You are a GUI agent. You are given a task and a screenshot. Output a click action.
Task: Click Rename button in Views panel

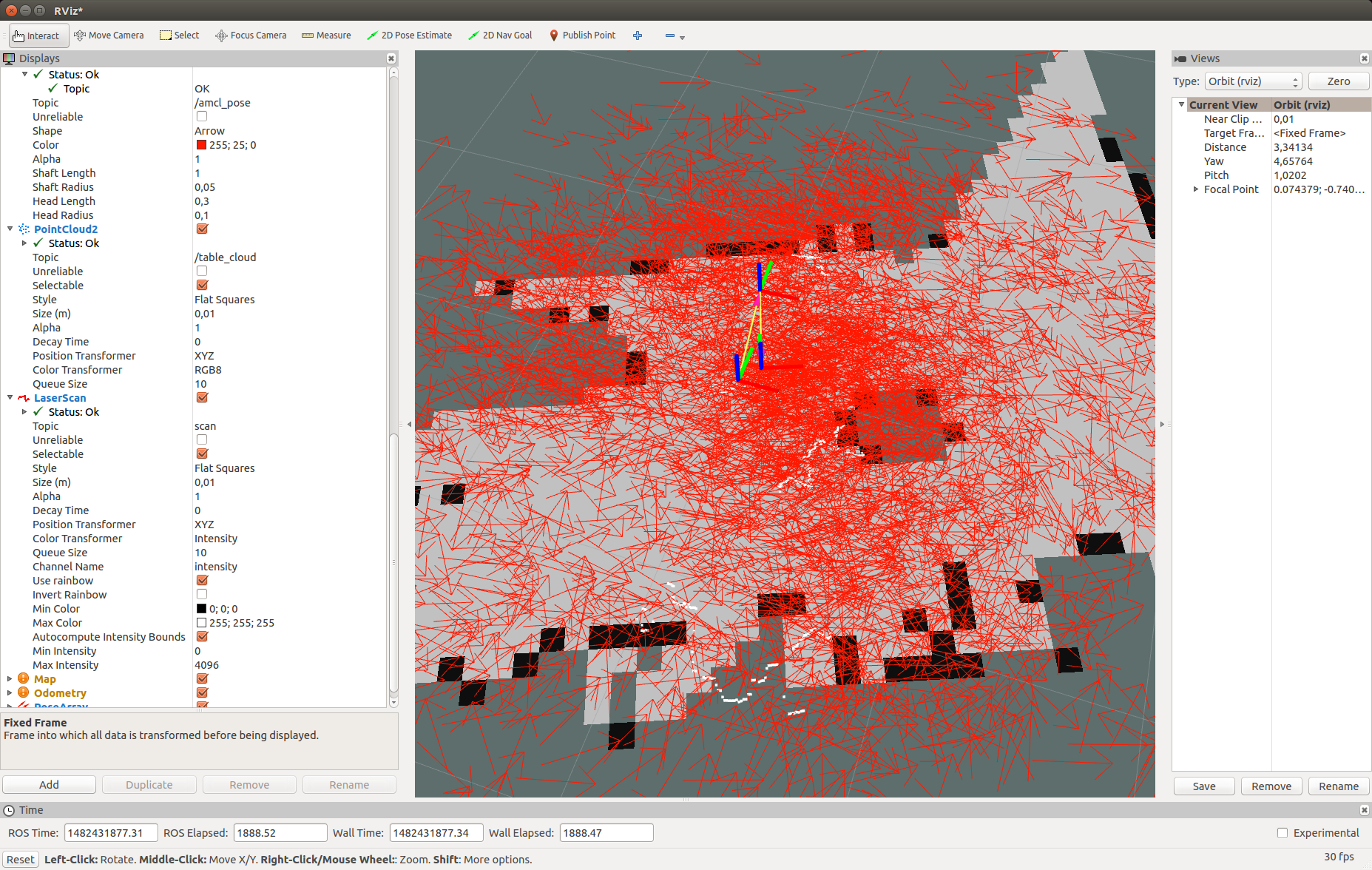1339,786
